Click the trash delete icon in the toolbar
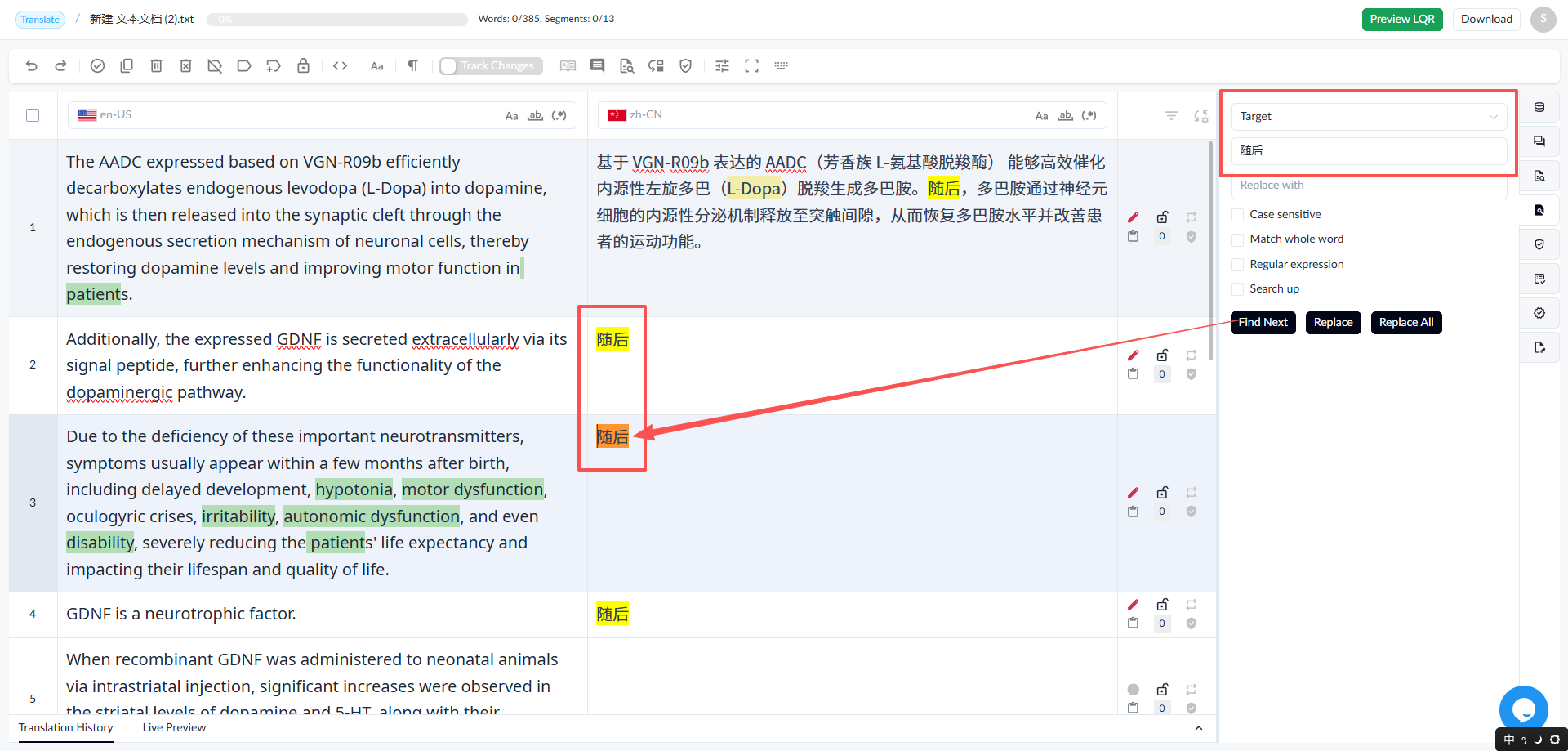1568x751 pixels. tap(156, 66)
